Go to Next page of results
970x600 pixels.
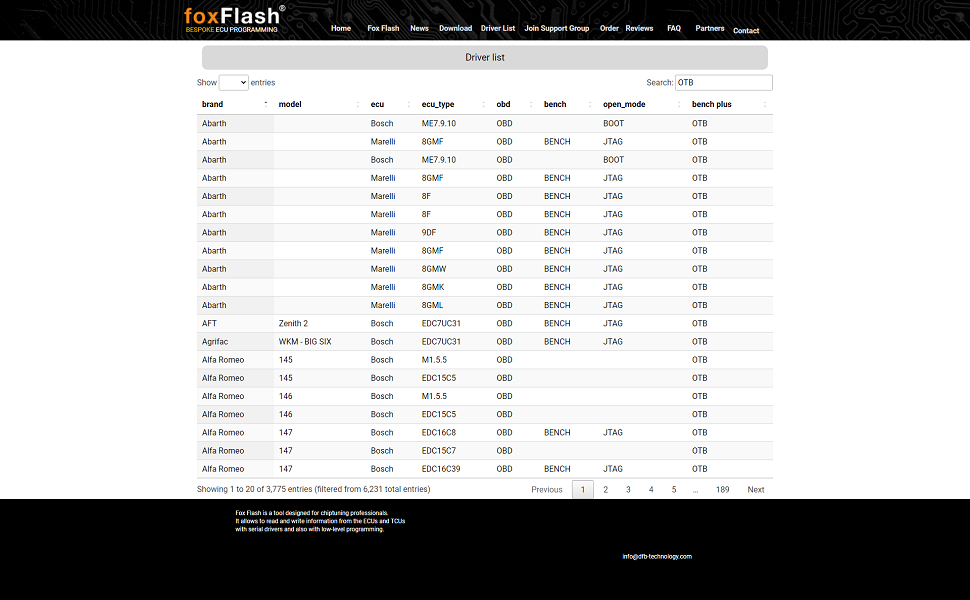[x=756, y=489]
